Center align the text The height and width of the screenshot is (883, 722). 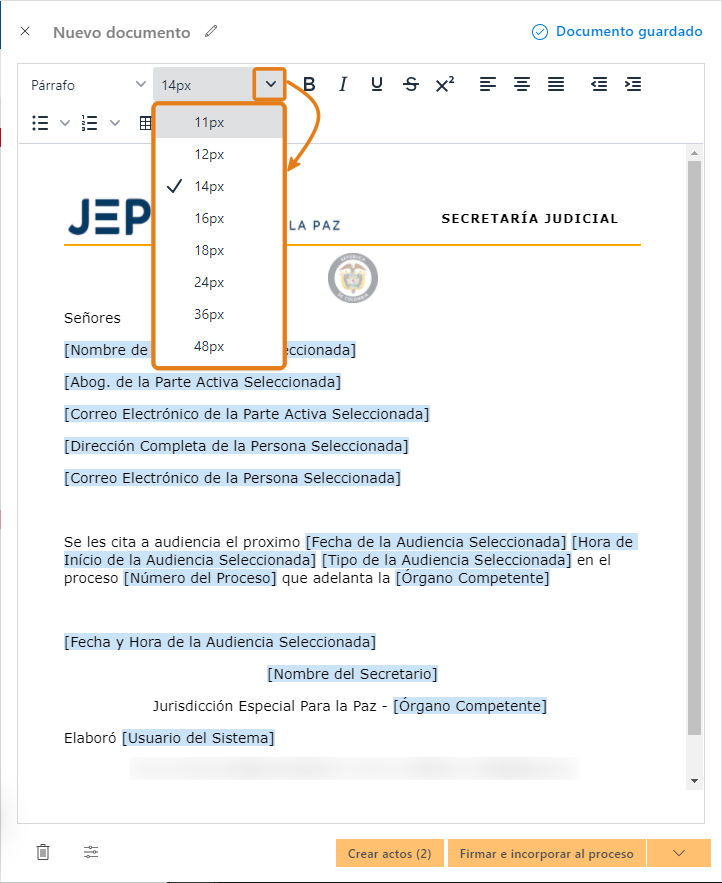pos(522,84)
